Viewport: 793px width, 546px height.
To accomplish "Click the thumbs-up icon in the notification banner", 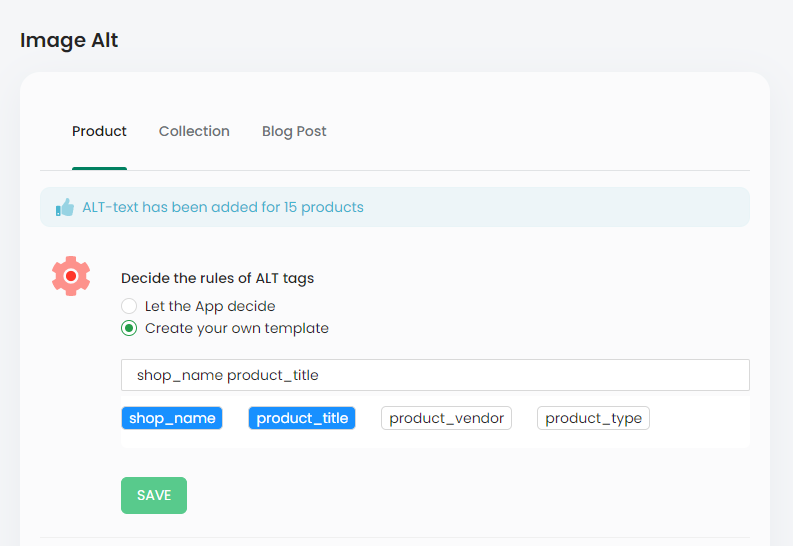I will pyautogui.click(x=65, y=207).
